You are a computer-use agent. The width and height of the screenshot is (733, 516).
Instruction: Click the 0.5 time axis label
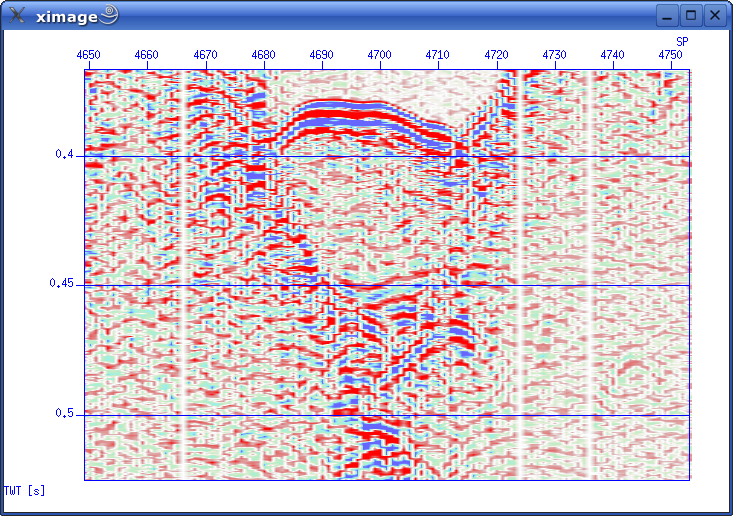[x=65, y=413]
